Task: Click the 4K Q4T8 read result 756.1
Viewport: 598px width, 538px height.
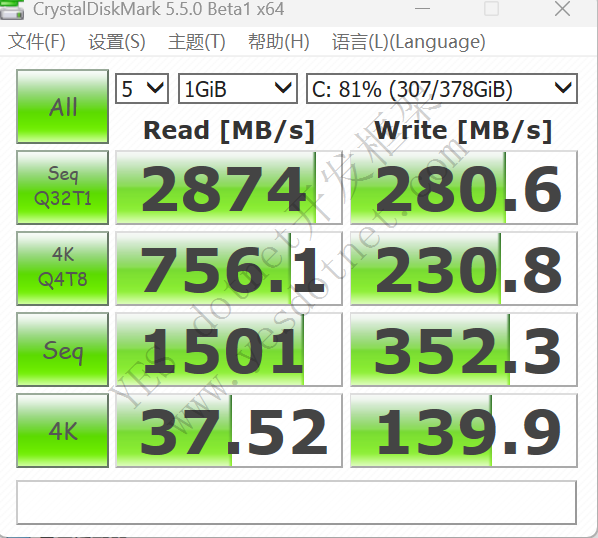Action: (x=229, y=268)
